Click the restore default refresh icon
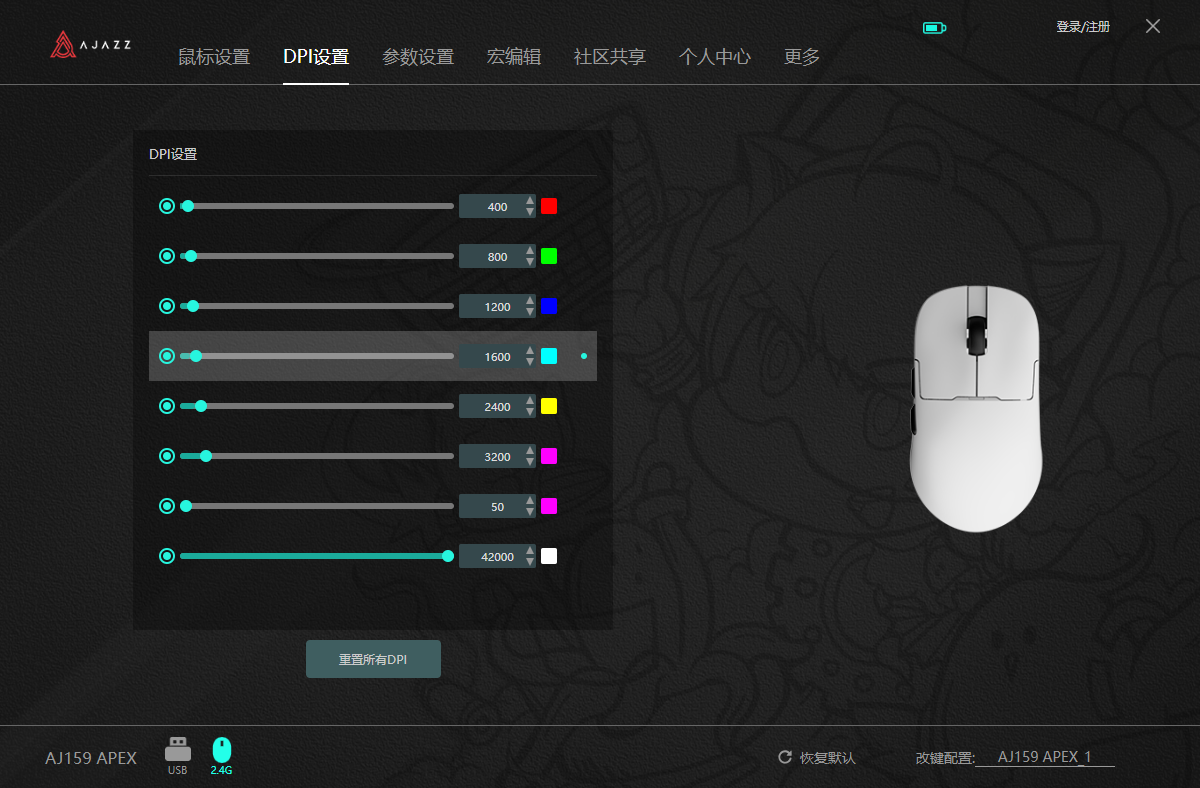 tap(785, 757)
